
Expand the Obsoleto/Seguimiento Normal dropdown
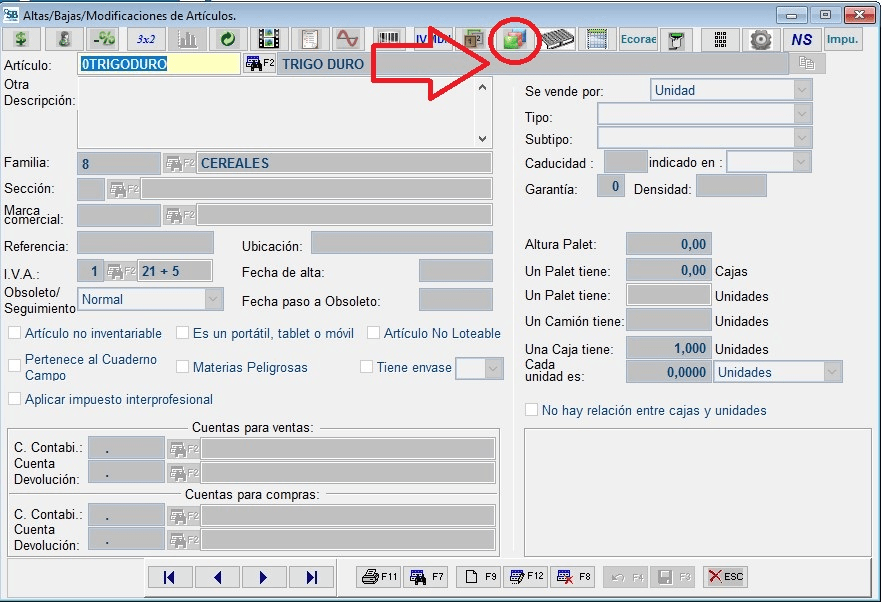[x=213, y=299]
